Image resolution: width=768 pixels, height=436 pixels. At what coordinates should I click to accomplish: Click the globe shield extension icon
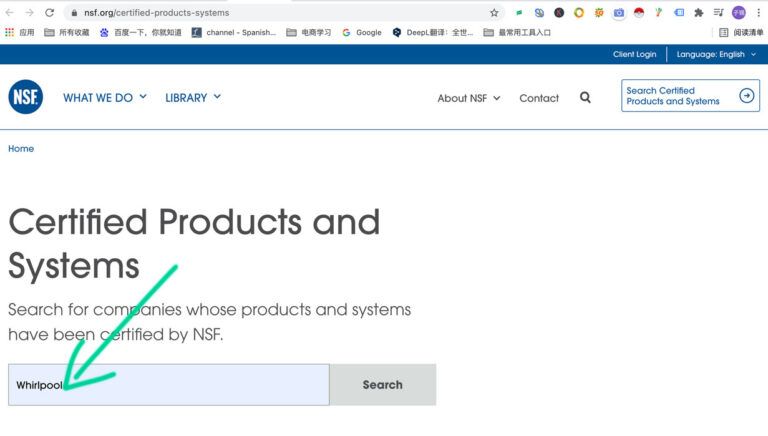point(539,13)
